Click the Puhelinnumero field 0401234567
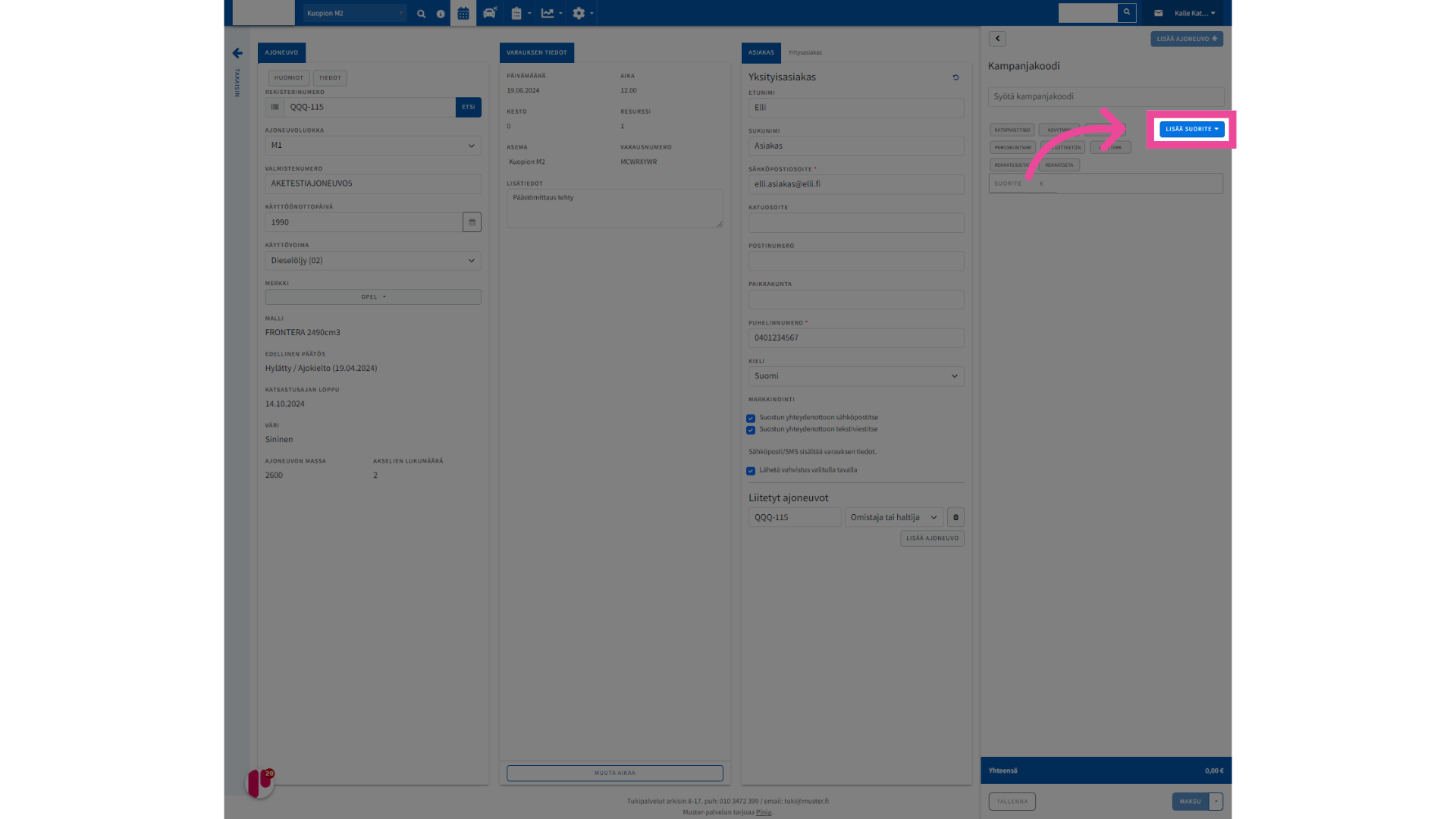Screen dimensions: 1456x819 click(856, 338)
